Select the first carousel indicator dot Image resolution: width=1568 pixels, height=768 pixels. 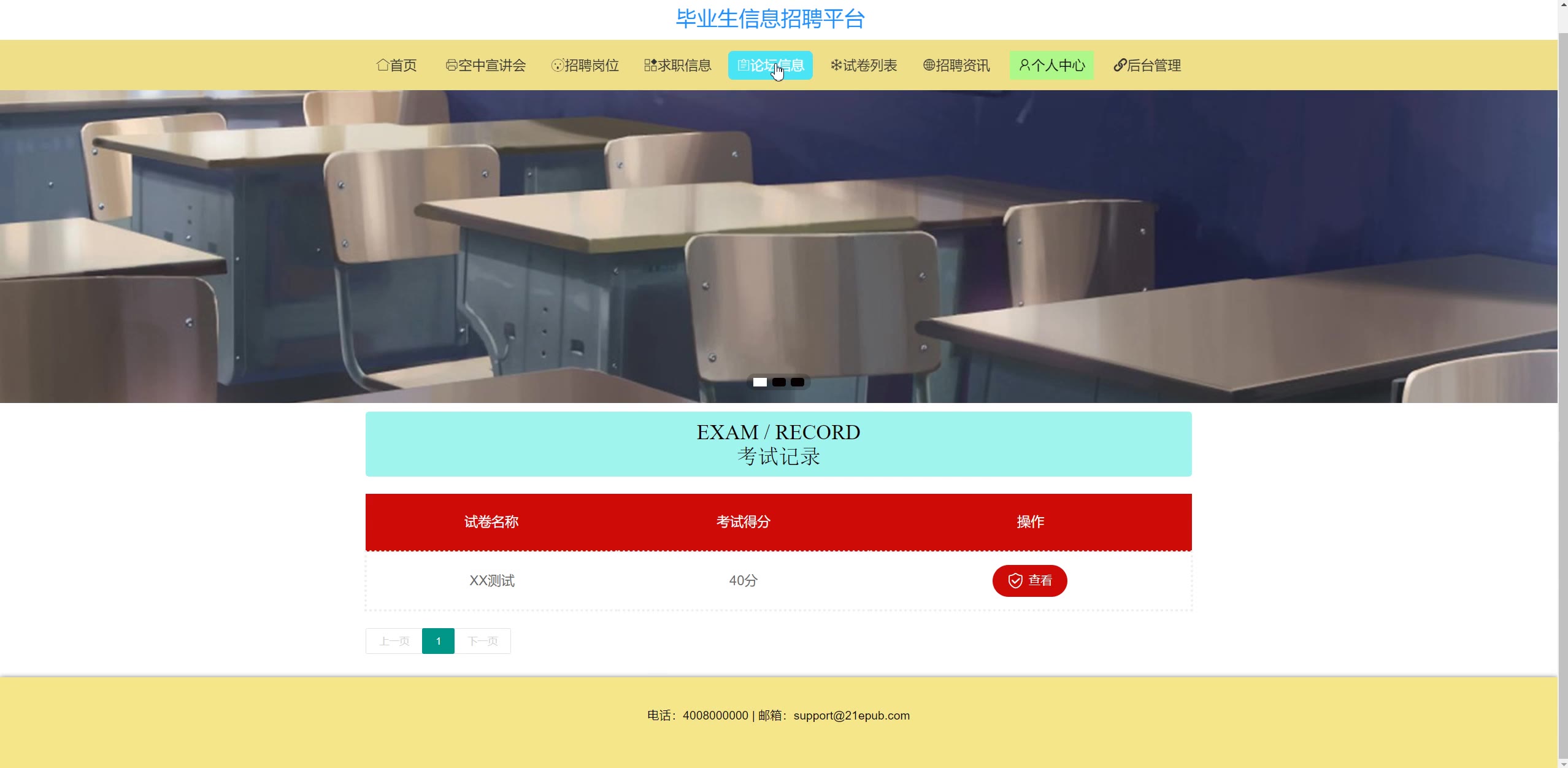tap(760, 382)
